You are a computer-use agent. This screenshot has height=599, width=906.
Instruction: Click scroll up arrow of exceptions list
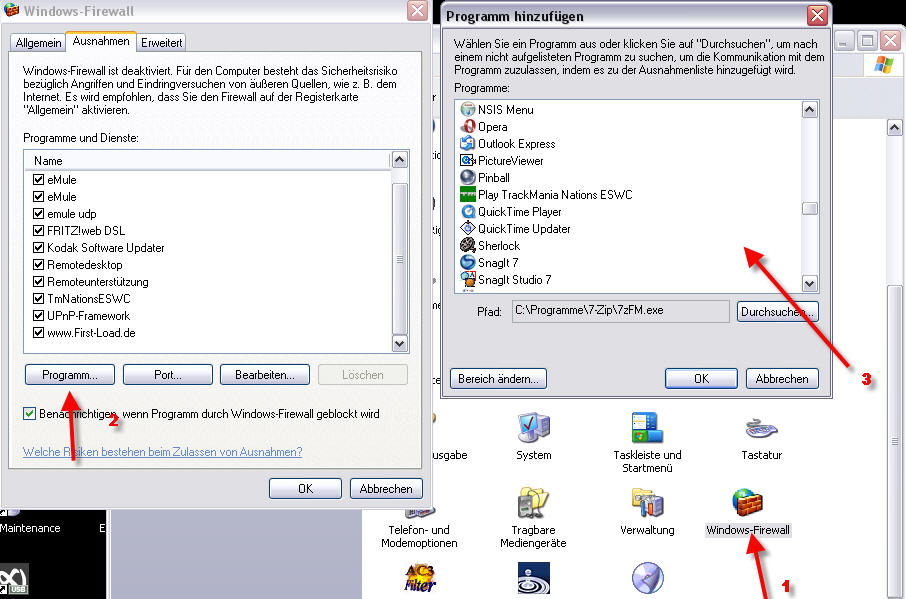pos(399,159)
